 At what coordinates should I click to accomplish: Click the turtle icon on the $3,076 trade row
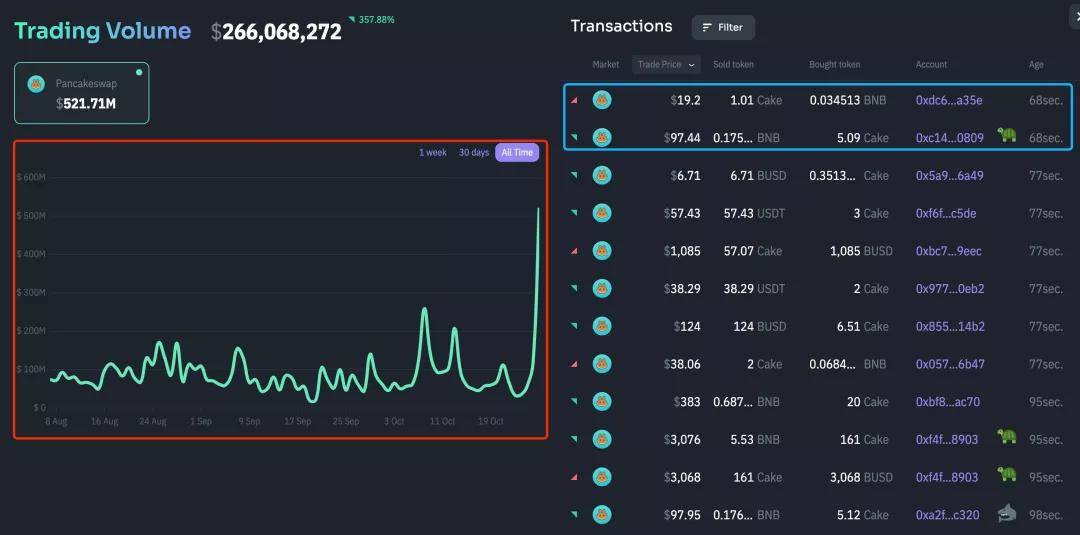pos(1007,437)
